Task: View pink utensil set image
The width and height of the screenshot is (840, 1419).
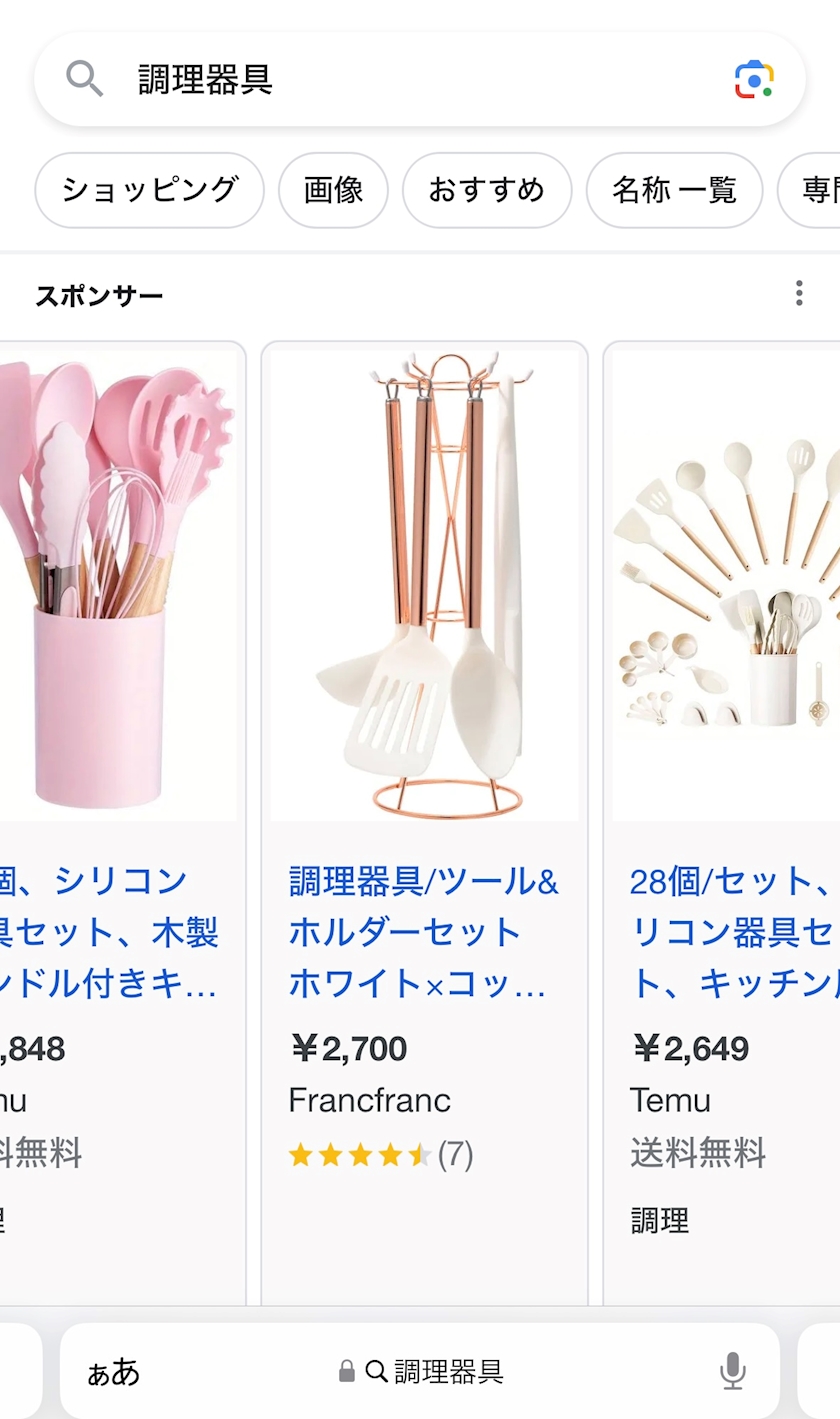Action: (118, 585)
